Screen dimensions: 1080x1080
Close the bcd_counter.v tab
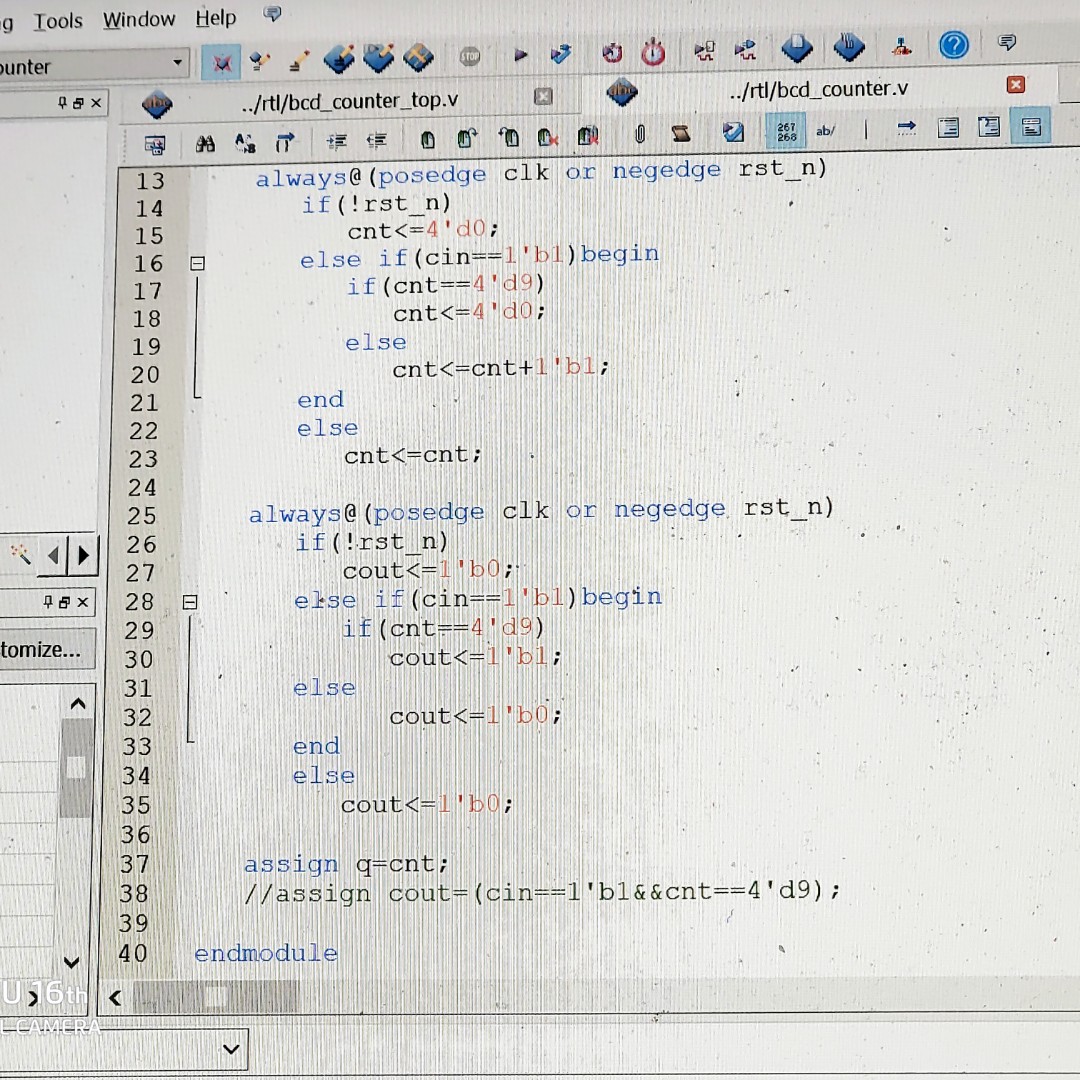coord(1015,85)
